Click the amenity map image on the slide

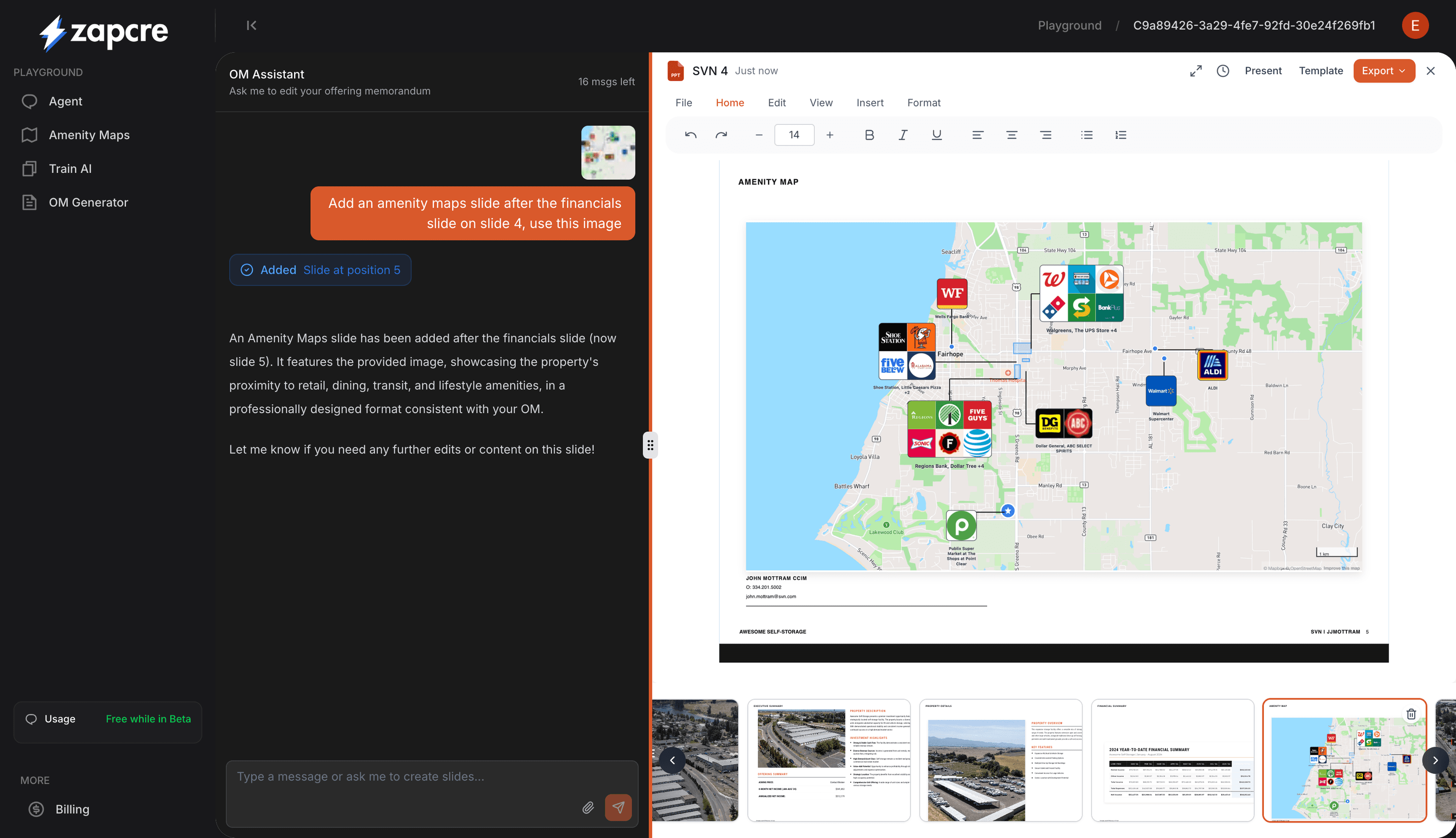(x=1053, y=396)
